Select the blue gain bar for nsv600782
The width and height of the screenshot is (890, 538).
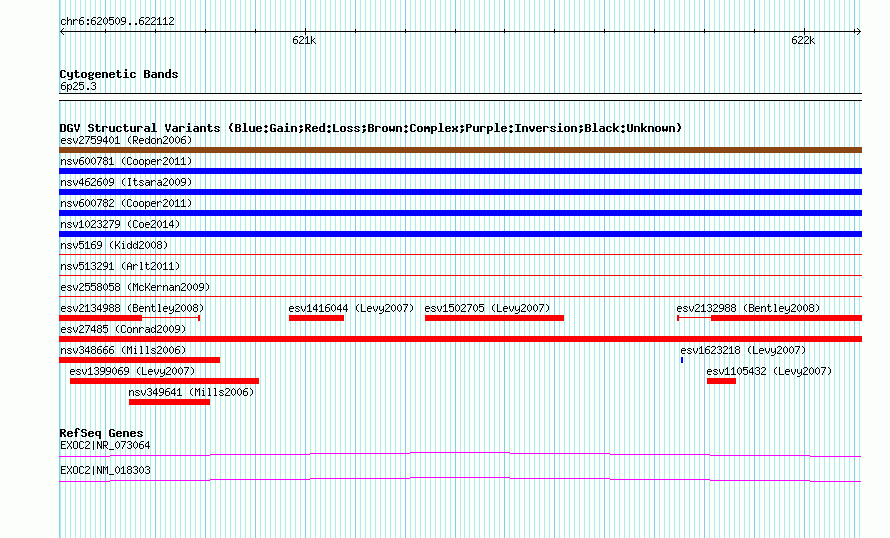pos(460,213)
